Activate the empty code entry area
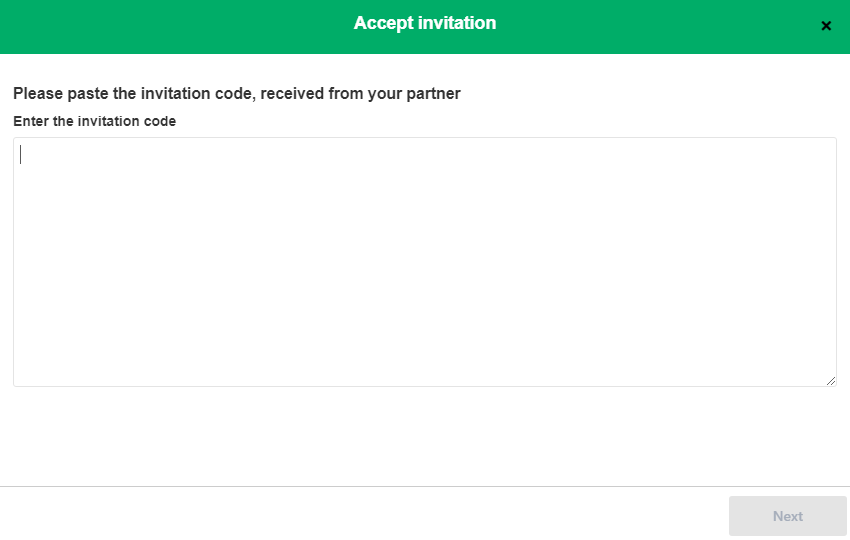The width and height of the screenshot is (850, 540). tap(424, 261)
